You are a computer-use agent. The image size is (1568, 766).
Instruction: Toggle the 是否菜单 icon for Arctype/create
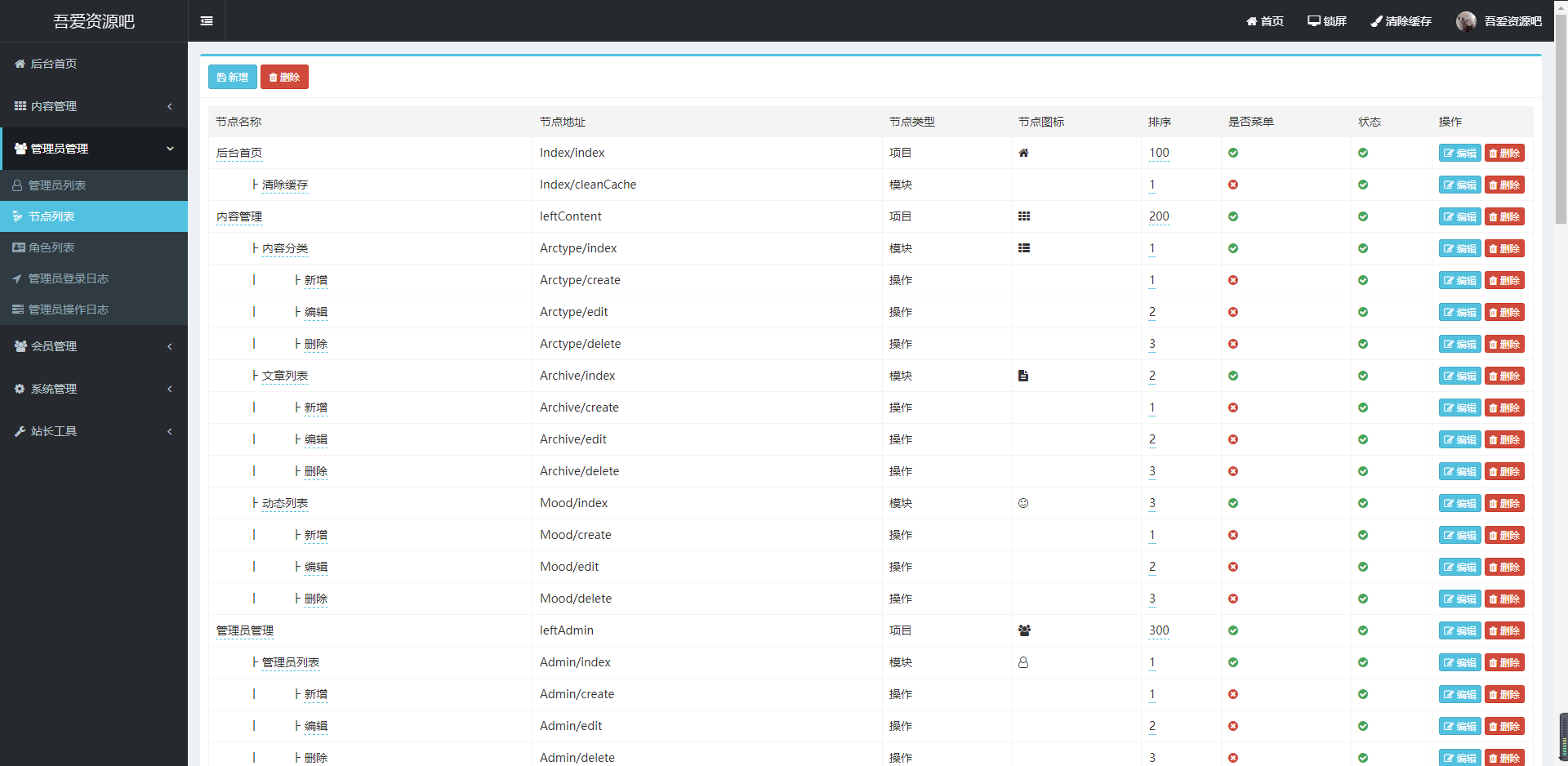[1233, 280]
